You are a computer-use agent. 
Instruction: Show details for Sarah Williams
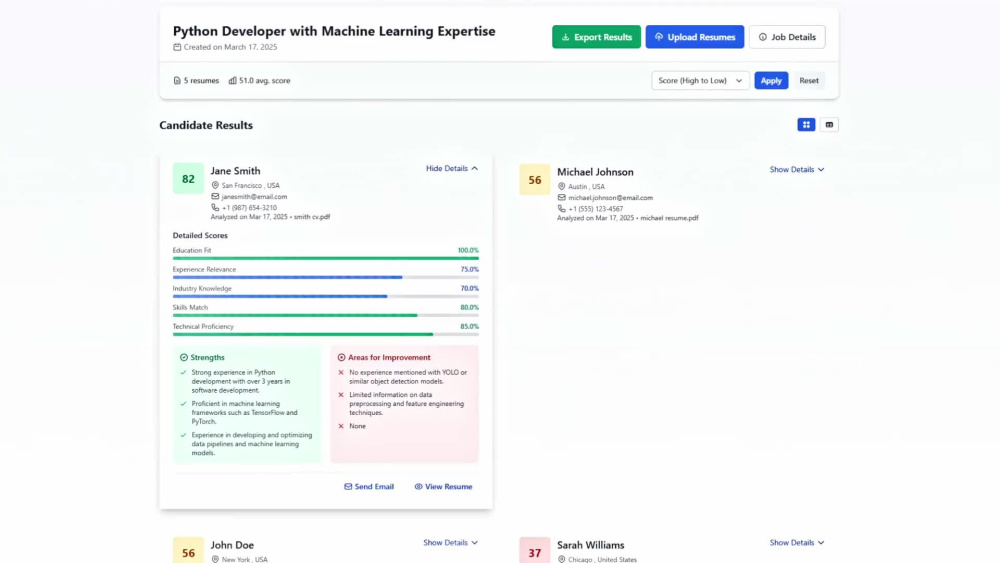click(x=797, y=543)
